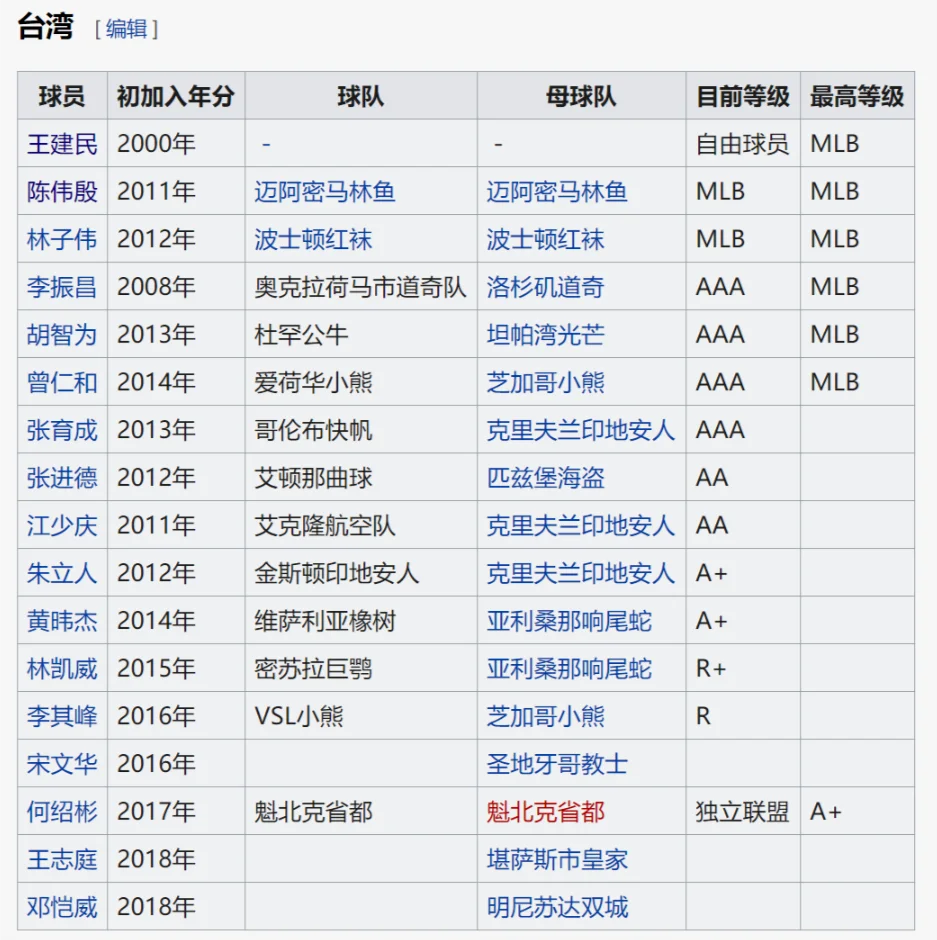Select the 初加入年分 column header
The width and height of the screenshot is (937, 940).
pyautogui.click(x=176, y=96)
